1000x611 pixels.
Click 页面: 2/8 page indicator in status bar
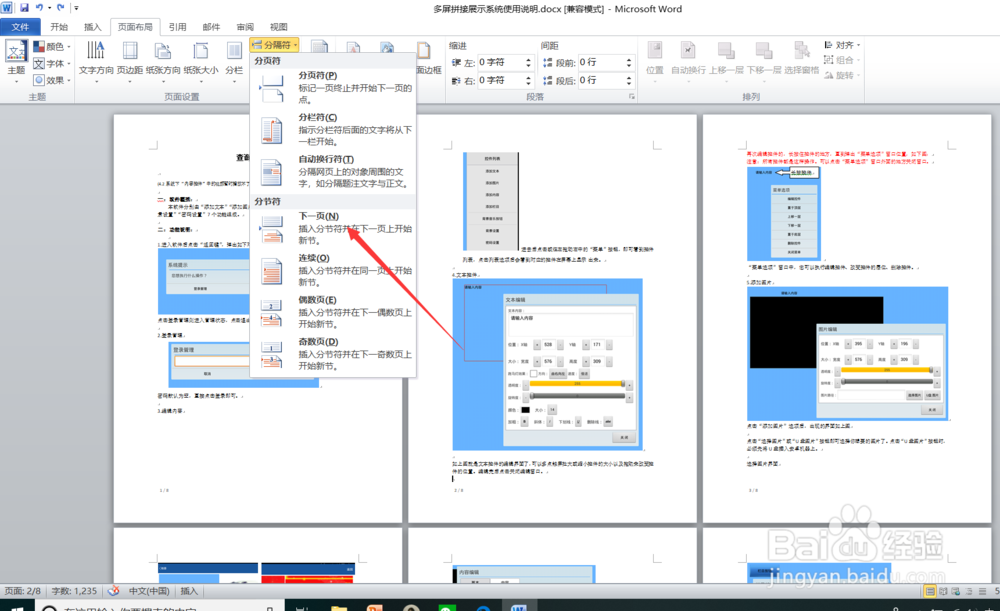pos(22,591)
